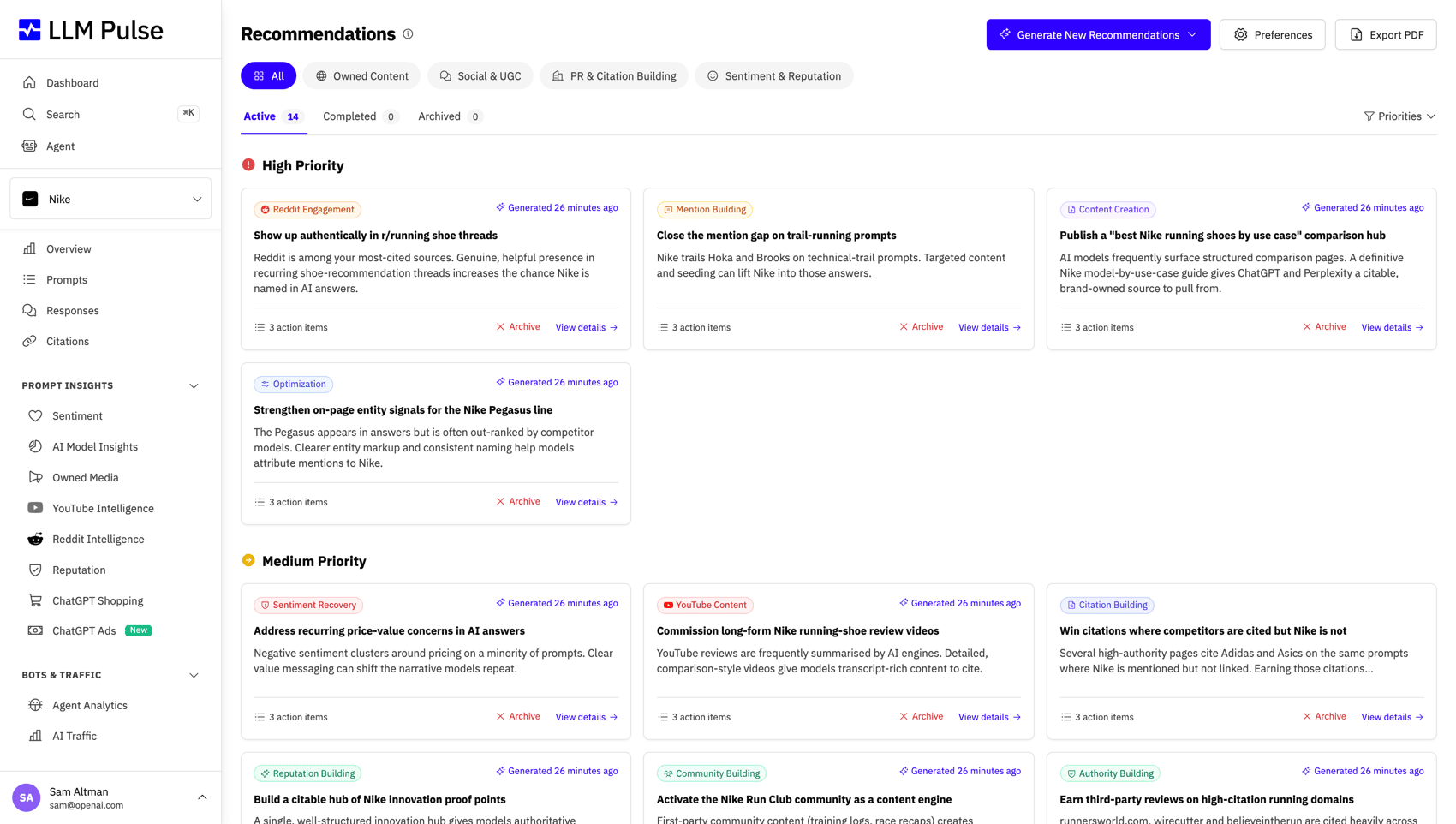Viewport: 1456px width, 824px height.
Task: Open the Agent robot icon
Action: click(29, 146)
